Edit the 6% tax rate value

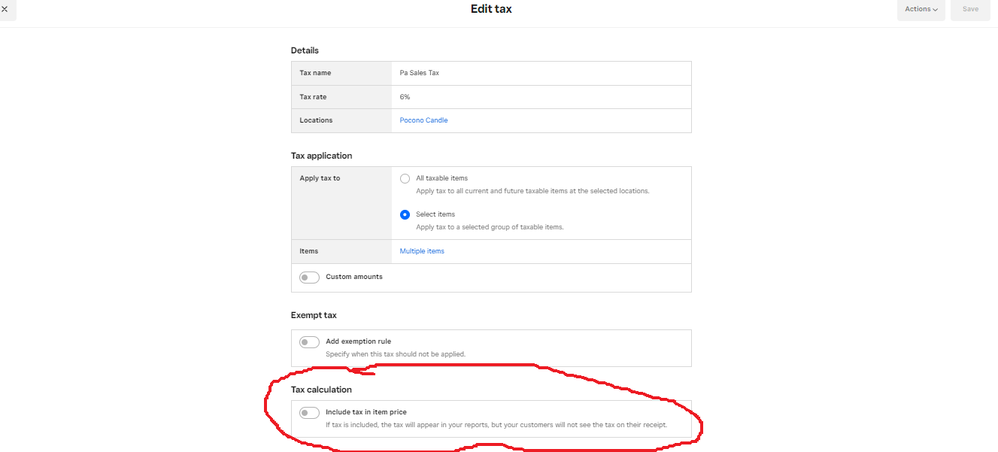click(540, 97)
